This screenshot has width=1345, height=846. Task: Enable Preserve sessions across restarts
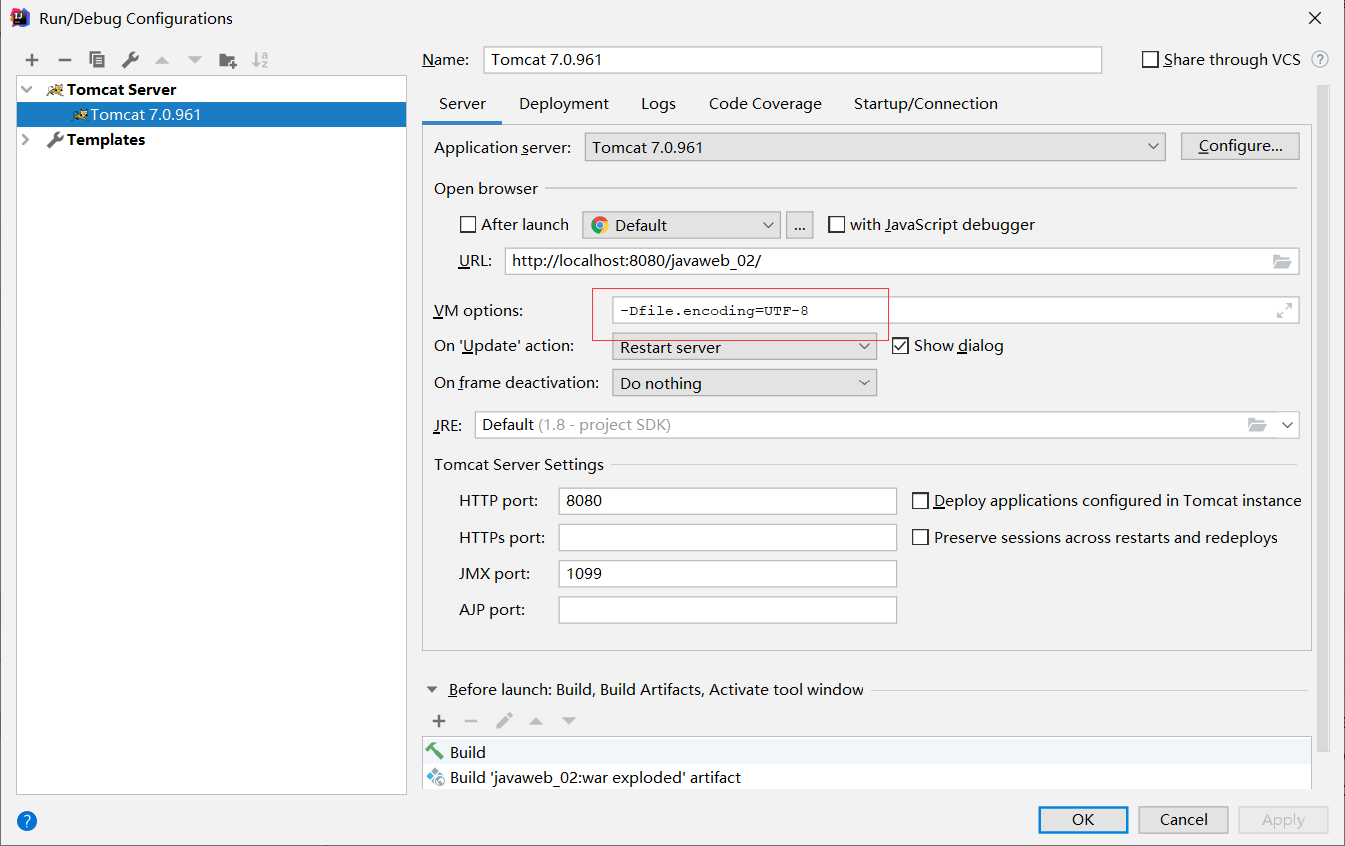point(920,538)
